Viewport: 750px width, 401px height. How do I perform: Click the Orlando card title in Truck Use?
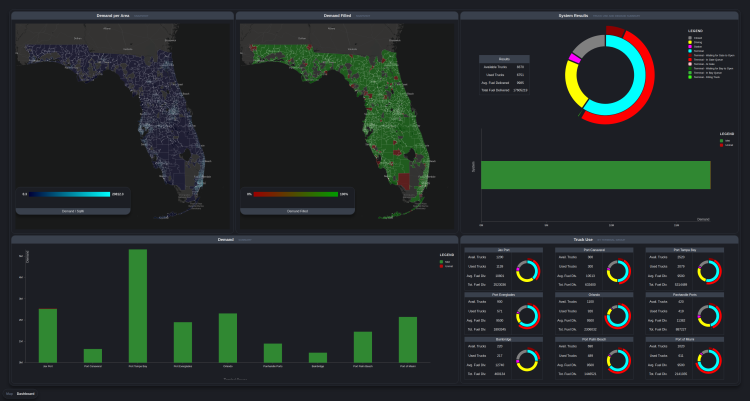(594, 295)
